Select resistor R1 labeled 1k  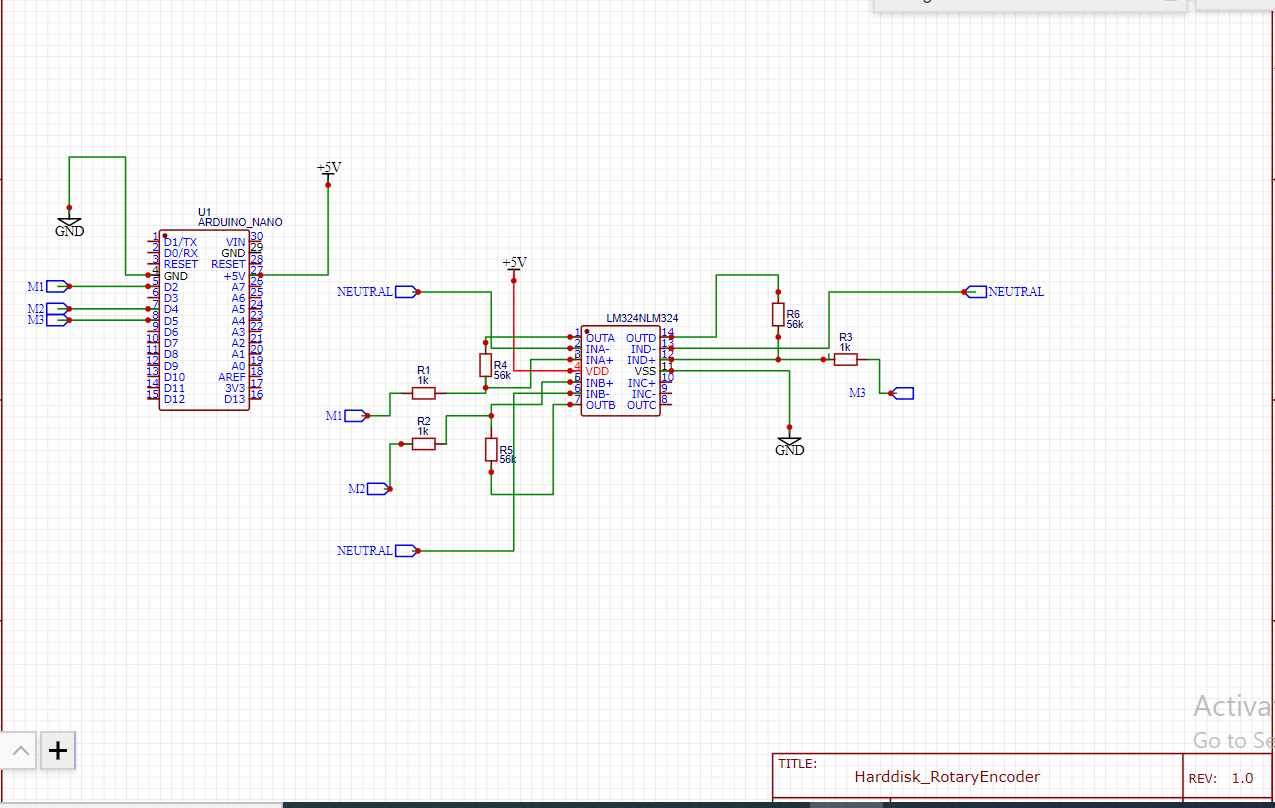click(x=422, y=394)
